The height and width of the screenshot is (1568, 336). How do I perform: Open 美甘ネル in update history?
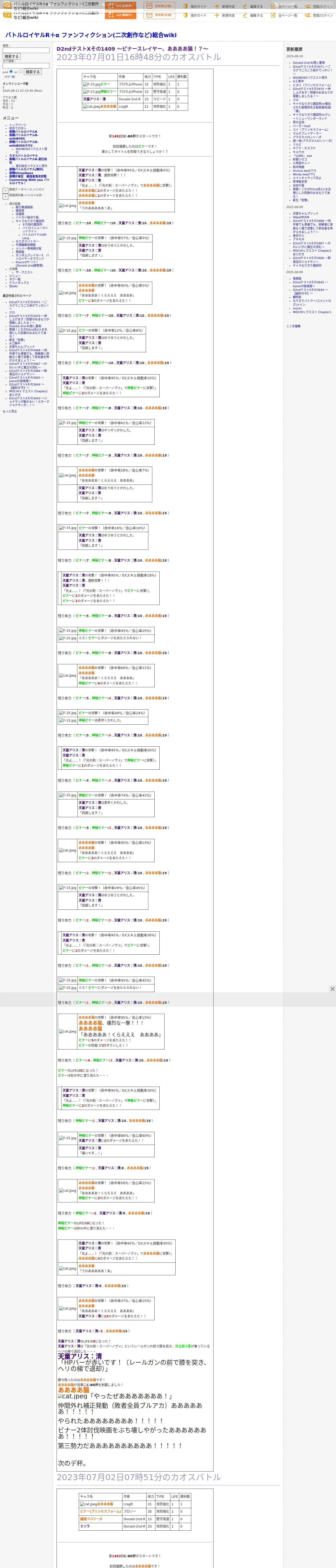[x=298, y=235]
